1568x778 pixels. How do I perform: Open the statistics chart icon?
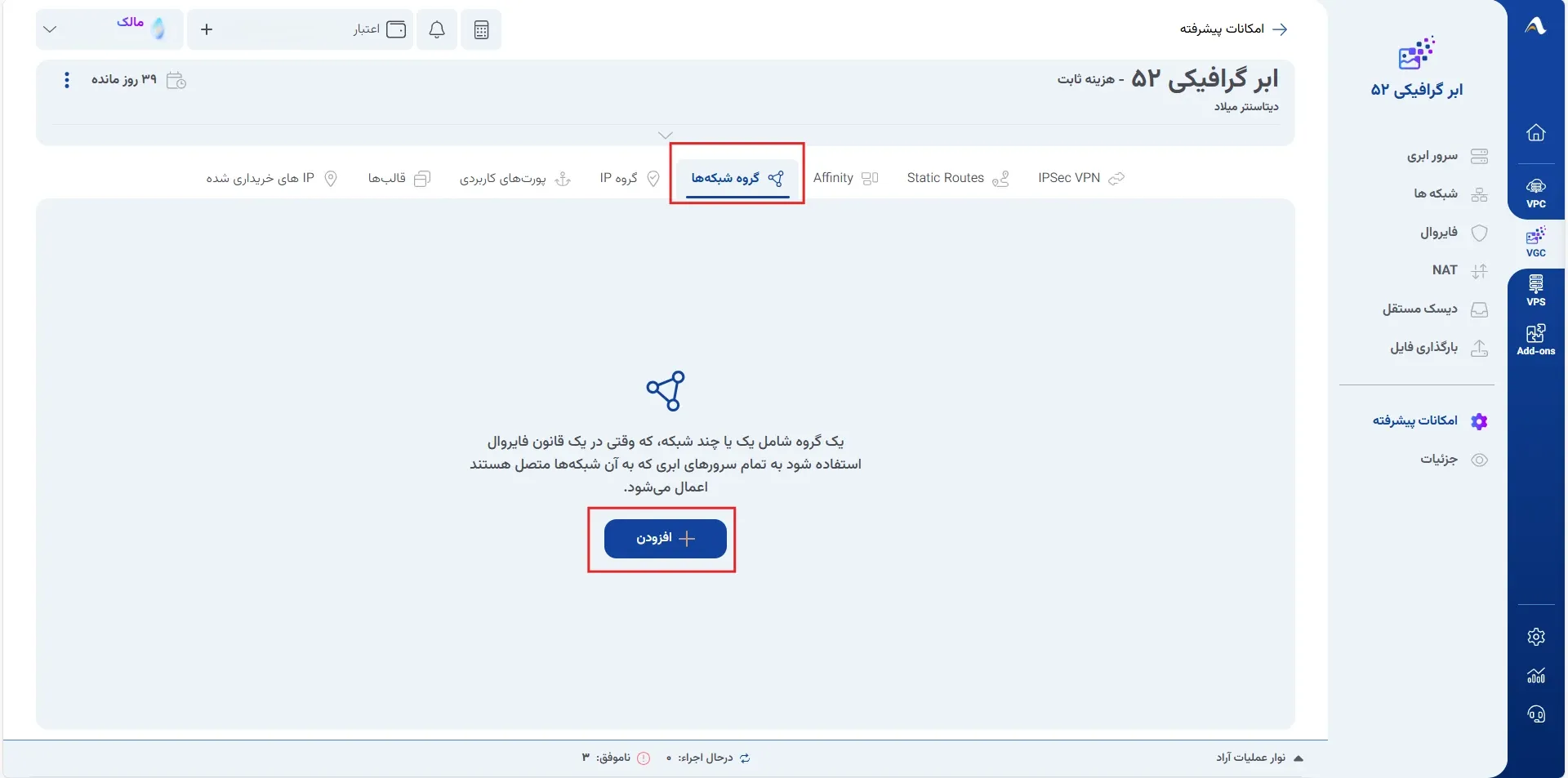1536,676
